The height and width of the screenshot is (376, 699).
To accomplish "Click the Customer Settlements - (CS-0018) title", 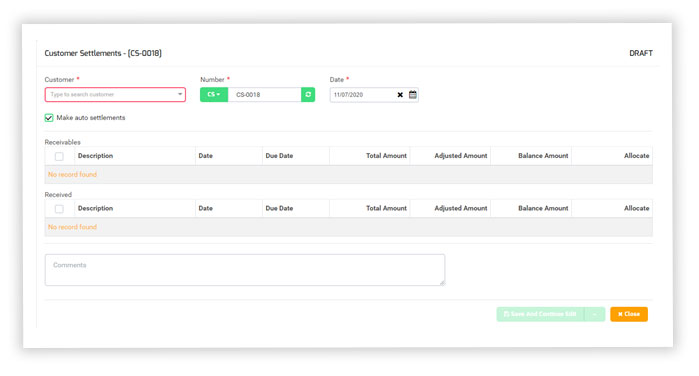I will point(103,53).
